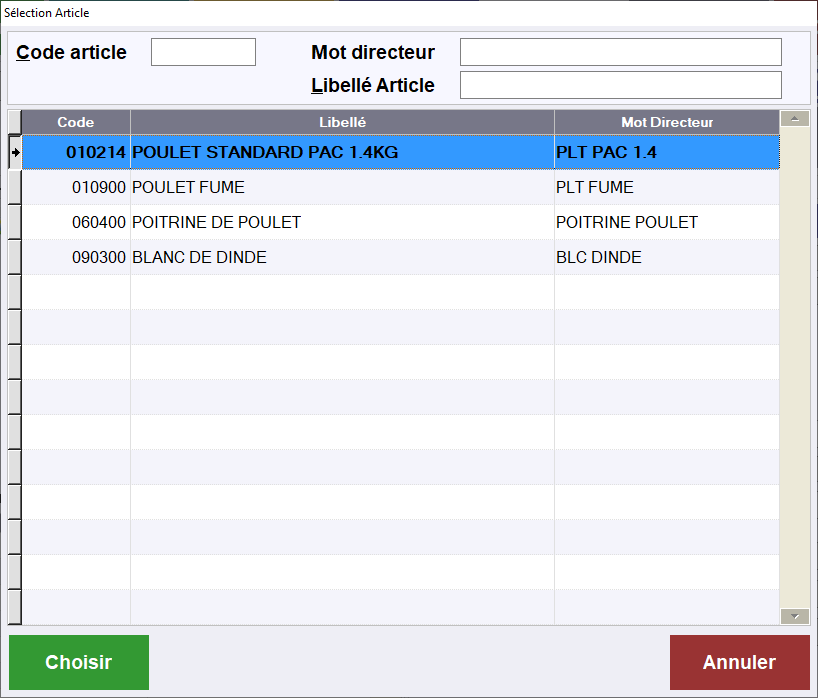Select row POULET STANDARD PAC 1.4KG
Screen dimensions: 818x698
pyautogui.click(x=342, y=152)
